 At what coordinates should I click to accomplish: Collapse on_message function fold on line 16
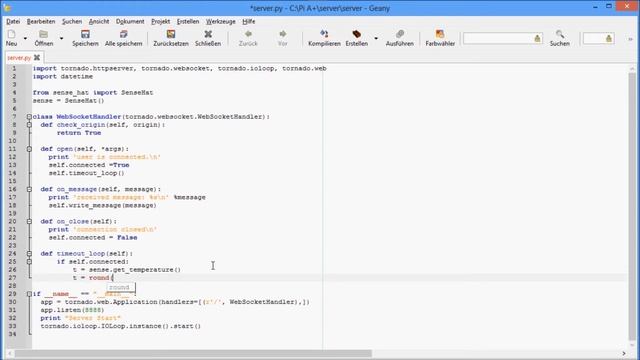tap(29, 189)
